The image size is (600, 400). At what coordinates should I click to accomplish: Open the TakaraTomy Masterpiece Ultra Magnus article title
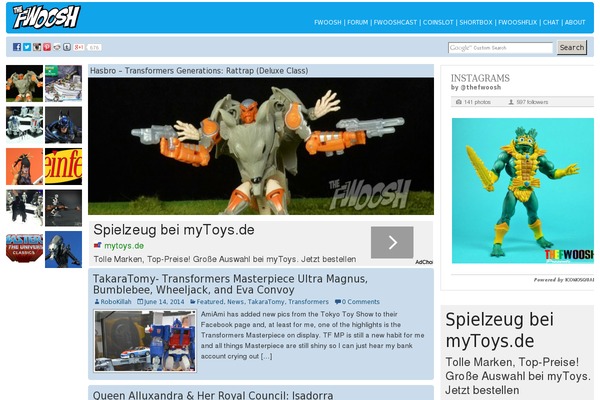point(230,284)
